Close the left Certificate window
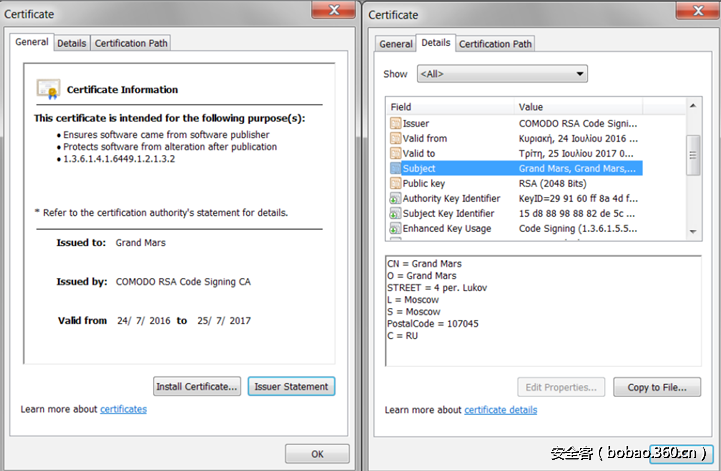The width and height of the screenshot is (721, 471). pos(334,9)
